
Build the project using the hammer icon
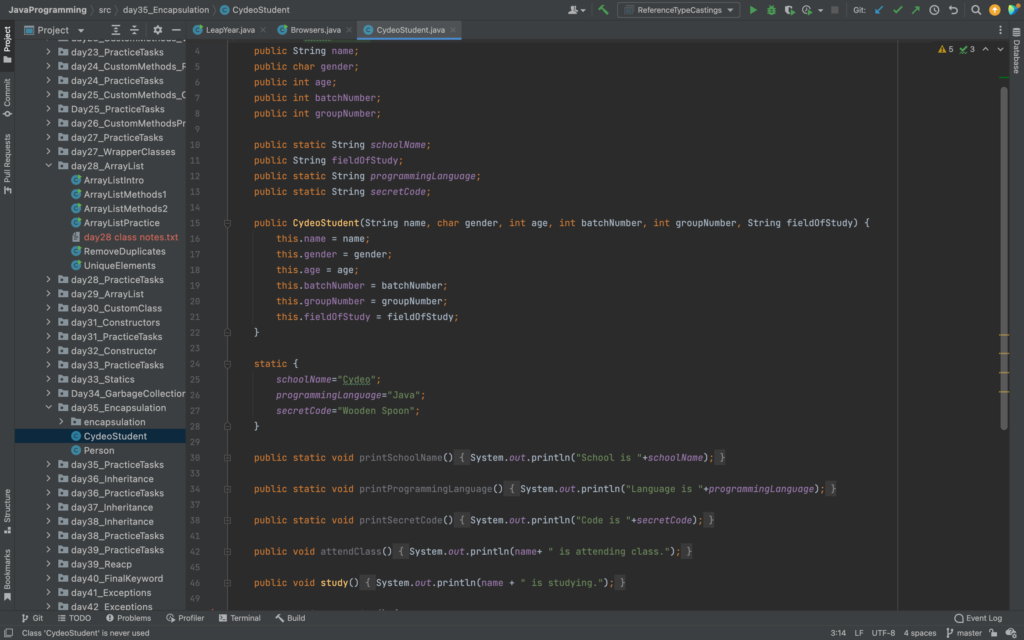click(603, 10)
